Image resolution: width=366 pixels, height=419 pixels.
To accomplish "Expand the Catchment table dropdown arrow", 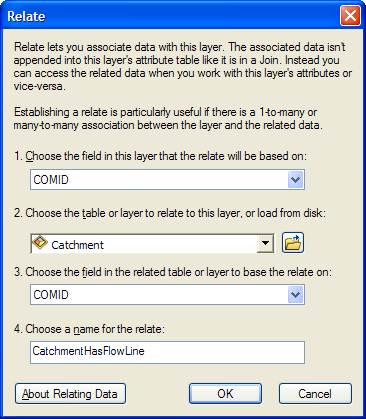I will tap(265, 243).
